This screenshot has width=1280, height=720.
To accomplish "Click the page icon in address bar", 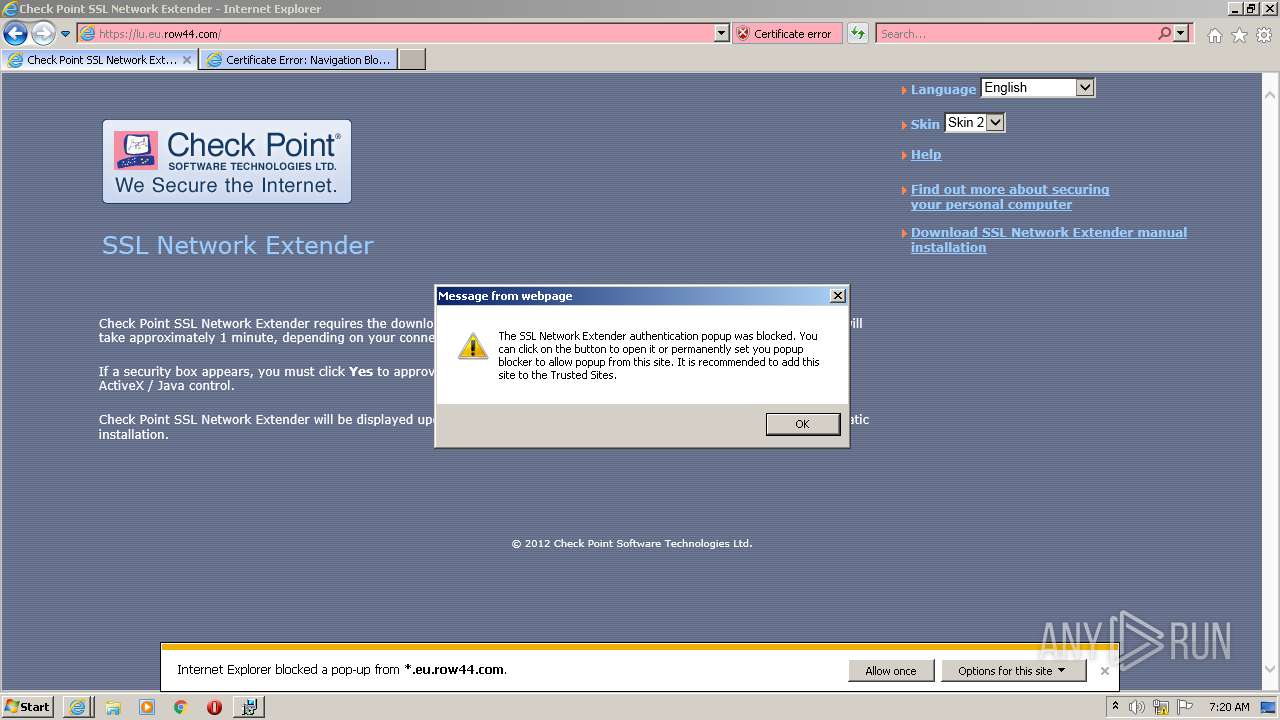I will [x=87, y=33].
